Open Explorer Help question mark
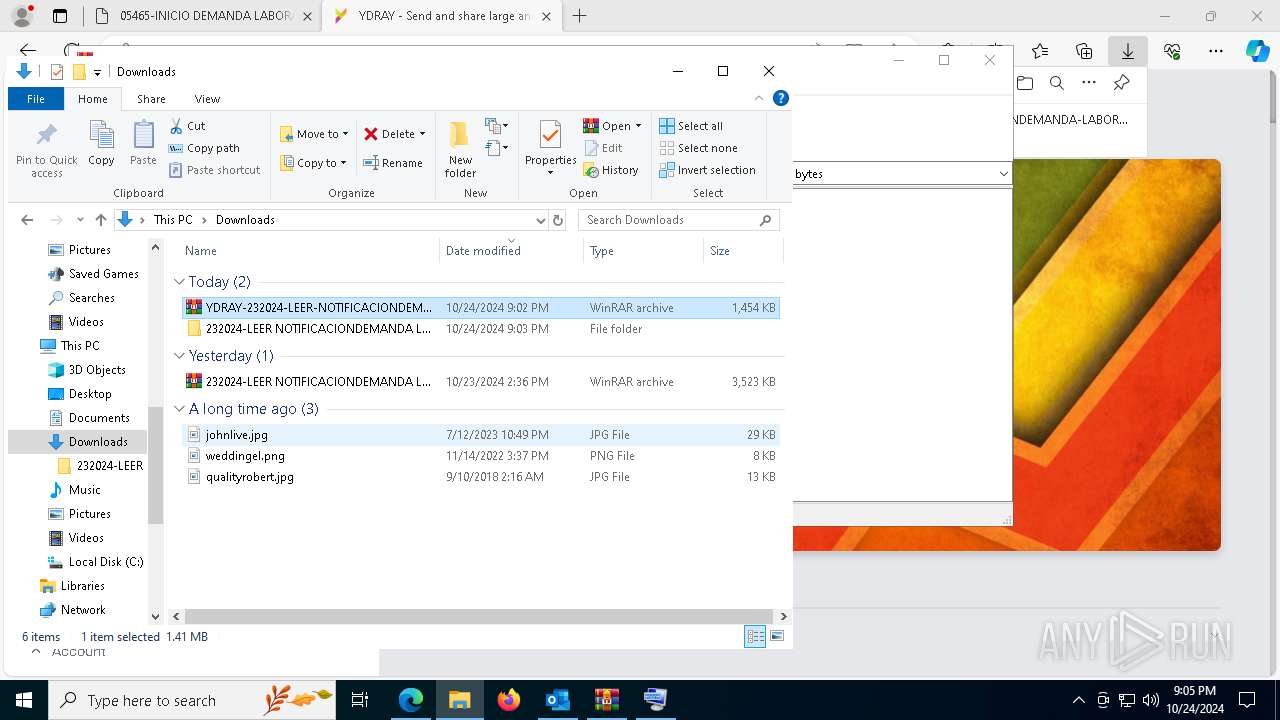 coord(781,98)
